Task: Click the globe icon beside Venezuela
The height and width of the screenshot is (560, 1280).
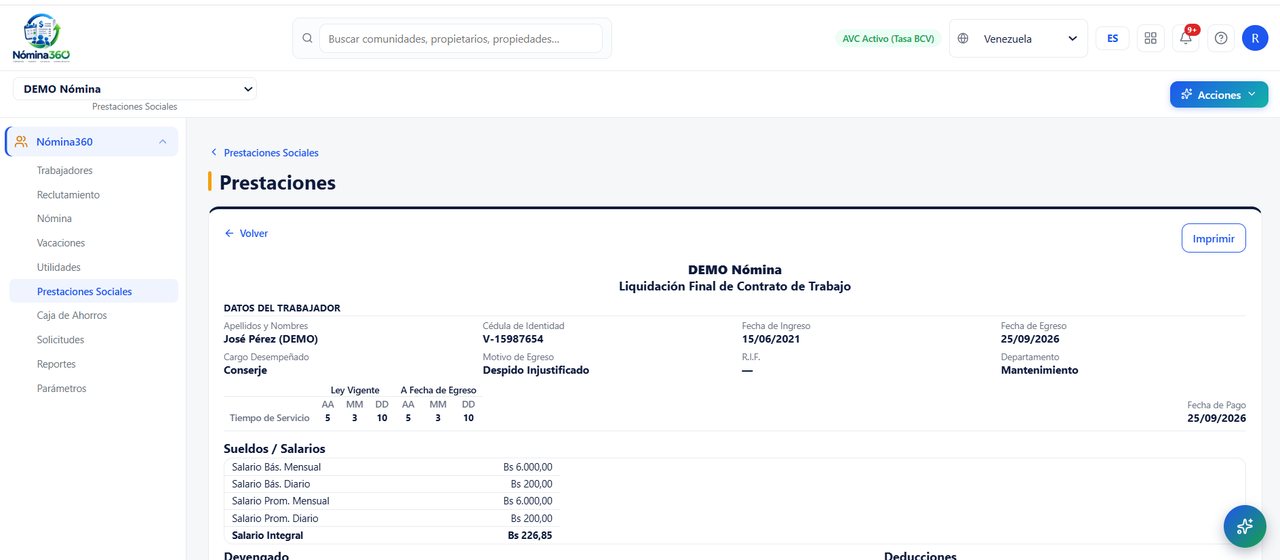Action: (963, 39)
